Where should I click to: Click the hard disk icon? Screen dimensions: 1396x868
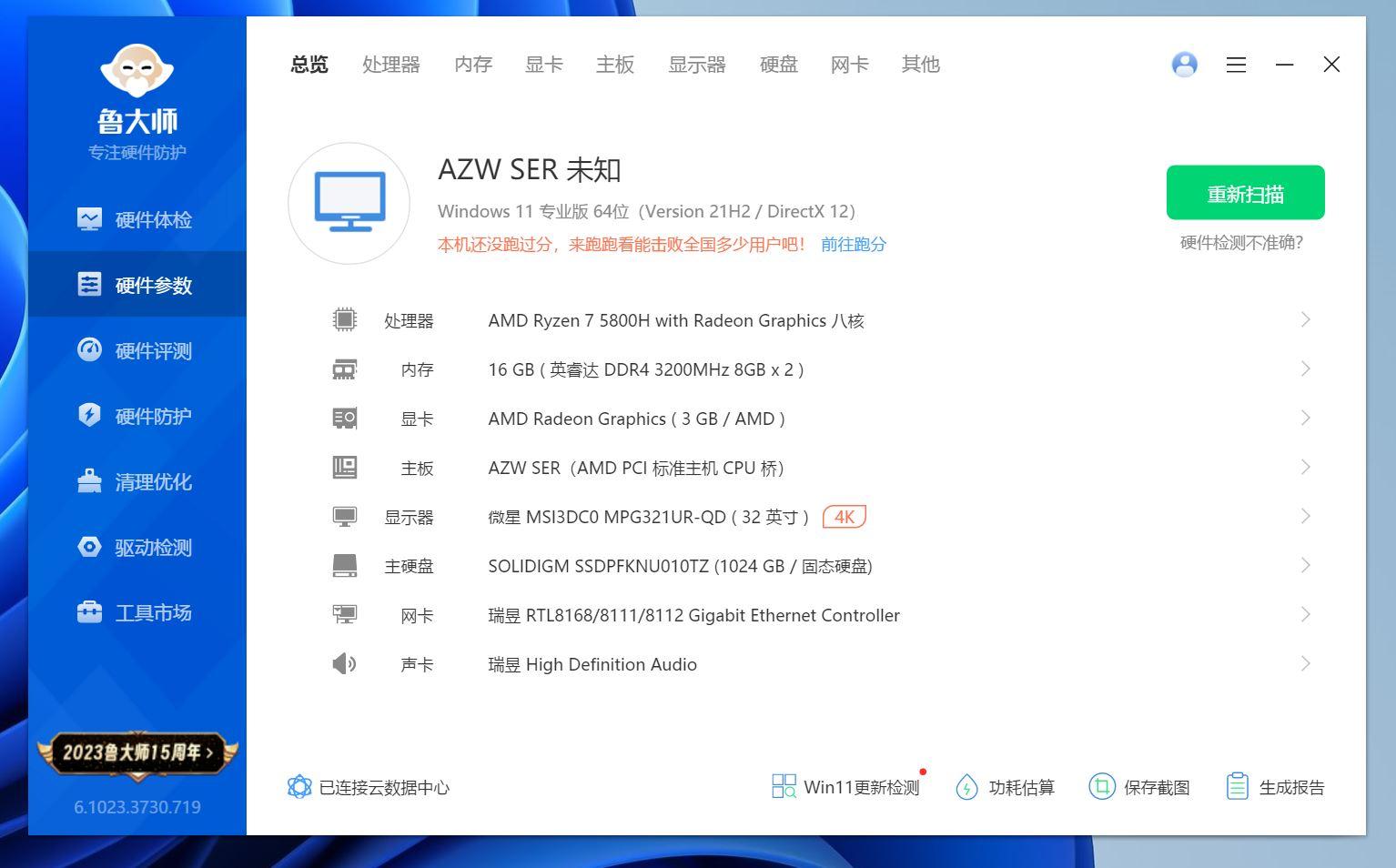[x=344, y=566]
